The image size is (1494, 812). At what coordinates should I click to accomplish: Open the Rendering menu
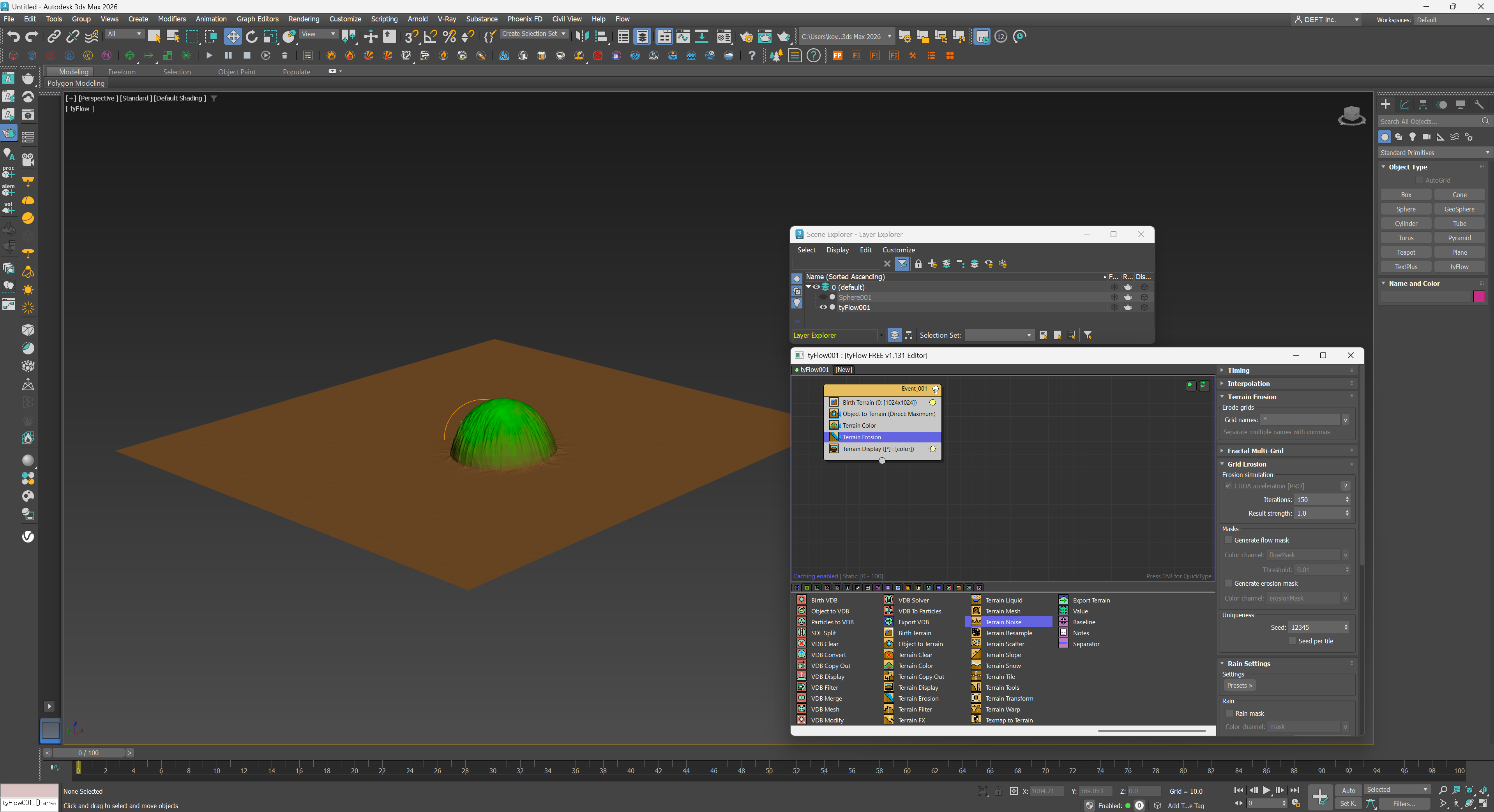tap(303, 19)
